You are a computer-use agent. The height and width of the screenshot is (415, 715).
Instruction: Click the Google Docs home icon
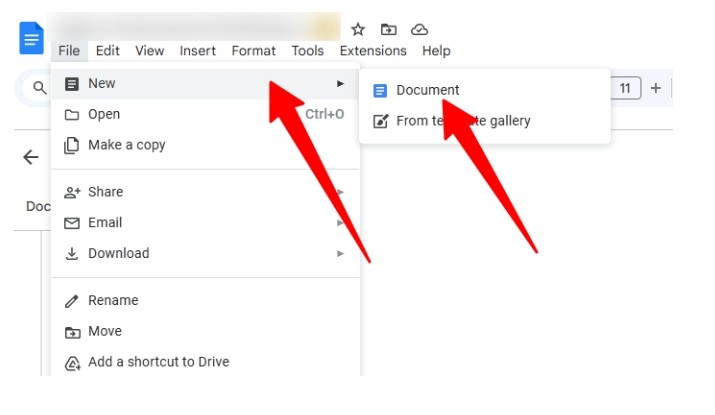click(31, 38)
